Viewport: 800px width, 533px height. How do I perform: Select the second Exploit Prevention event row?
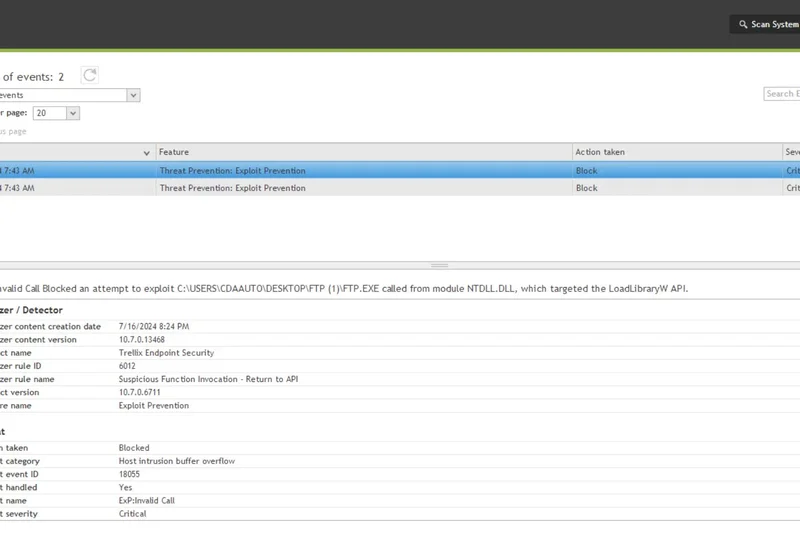click(400, 188)
